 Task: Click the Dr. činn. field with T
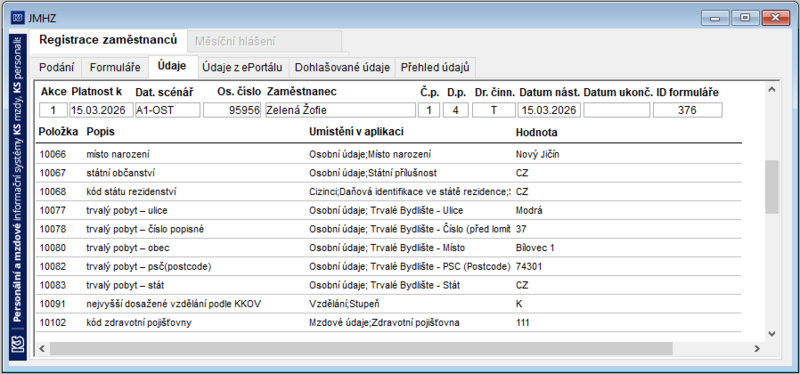[493, 110]
